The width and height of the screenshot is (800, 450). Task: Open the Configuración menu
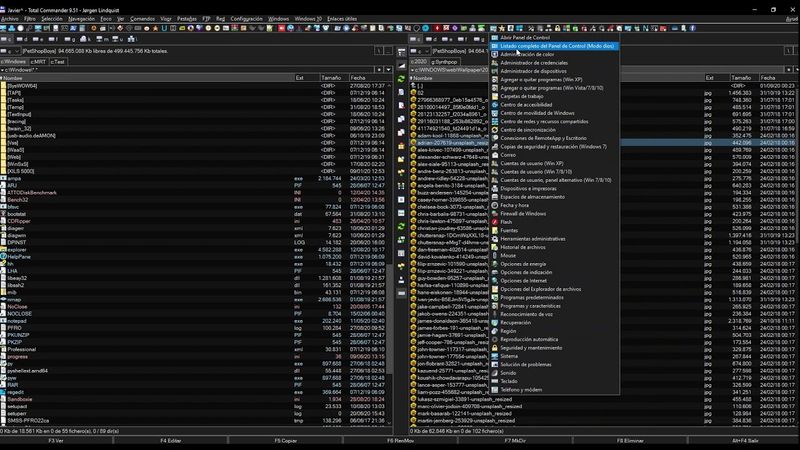pos(246,19)
